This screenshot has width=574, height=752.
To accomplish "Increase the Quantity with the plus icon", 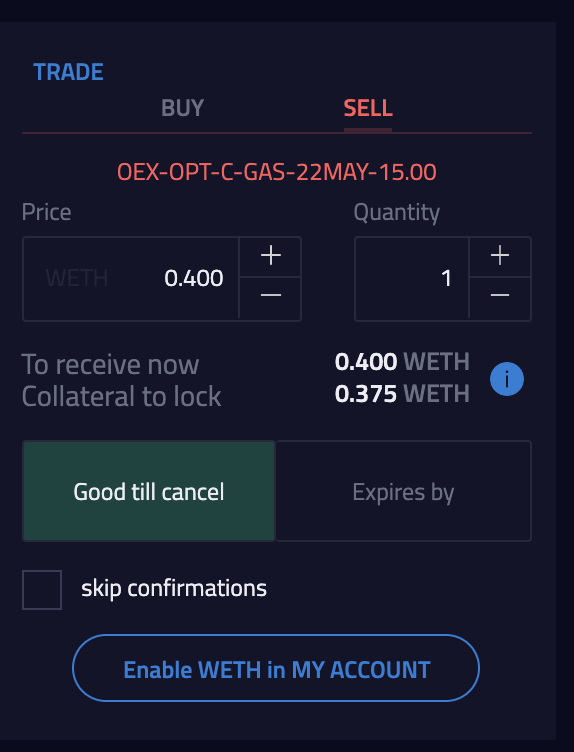I will [500, 256].
